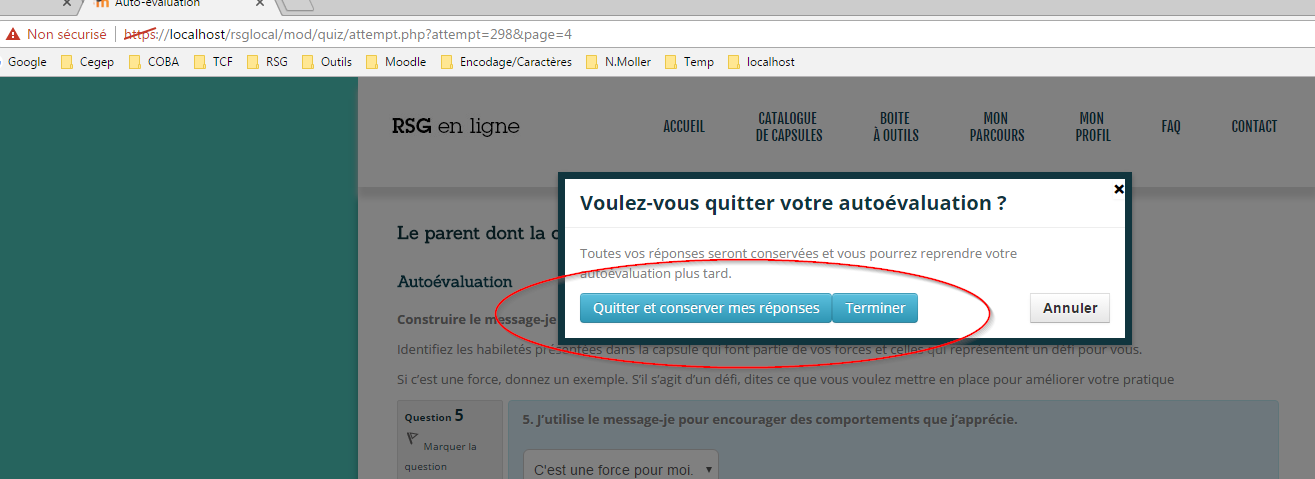Viewport: 1315px width, 479px height.
Task: Open the RSG bookmarks folder
Action: click(x=266, y=62)
